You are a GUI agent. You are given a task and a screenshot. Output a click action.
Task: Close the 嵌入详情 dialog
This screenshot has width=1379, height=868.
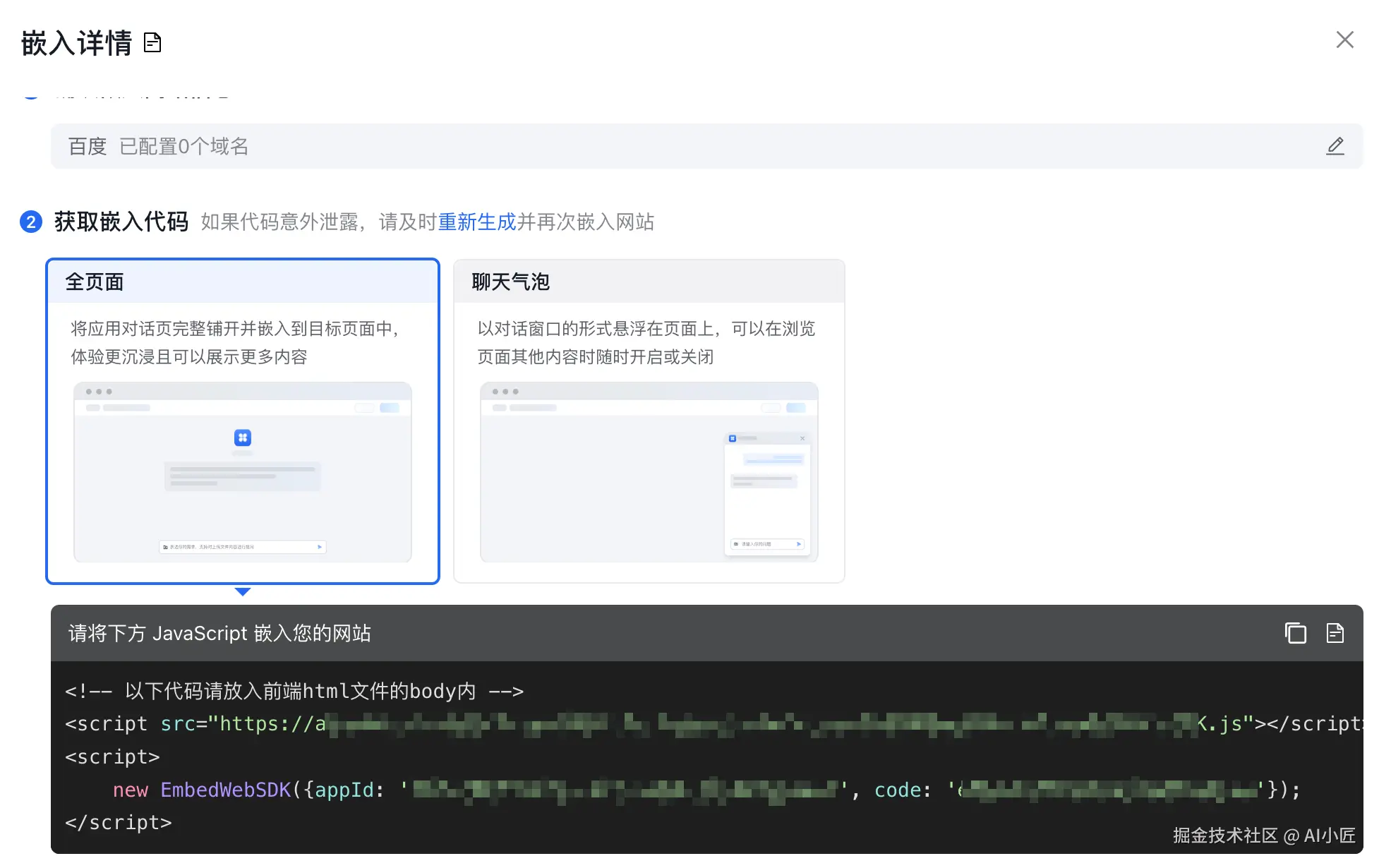tap(1344, 40)
